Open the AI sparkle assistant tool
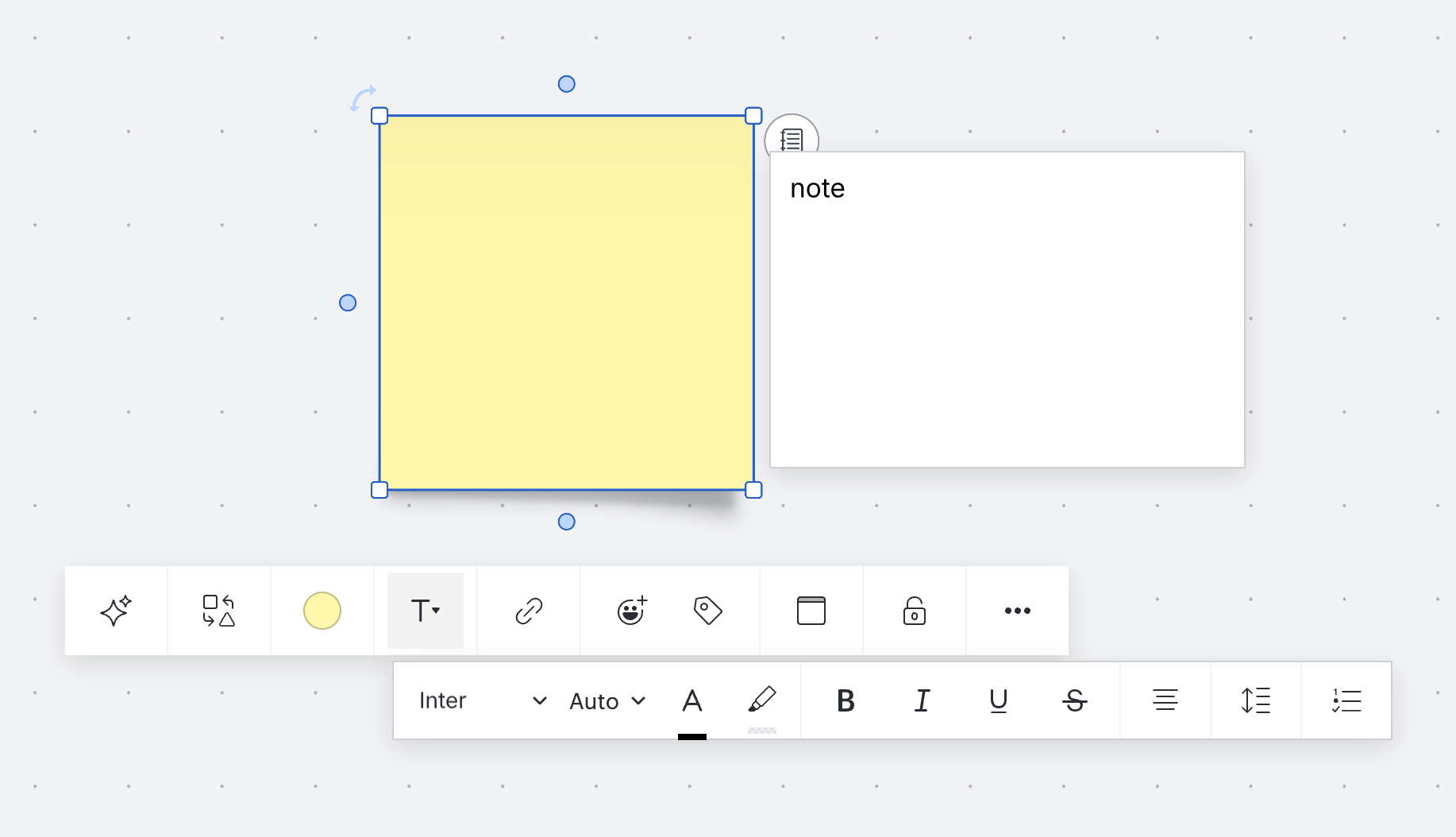 pyautogui.click(x=116, y=611)
